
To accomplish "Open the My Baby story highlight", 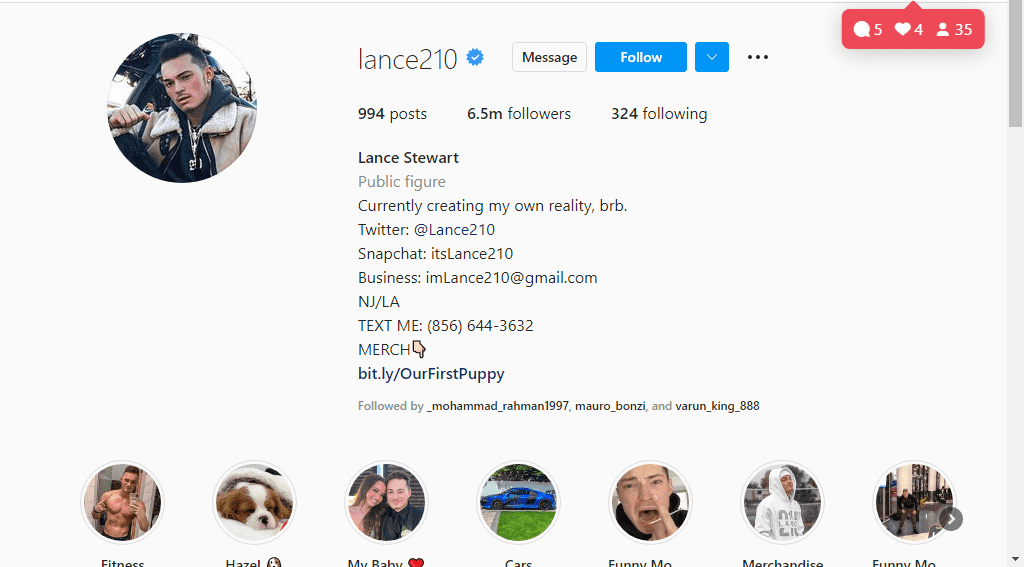I will tap(386, 503).
